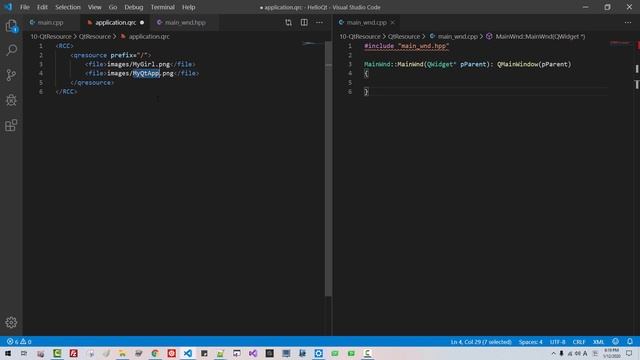Image resolution: width=640 pixels, height=360 pixels.
Task: Open the Help menu
Action: click(188, 7)
